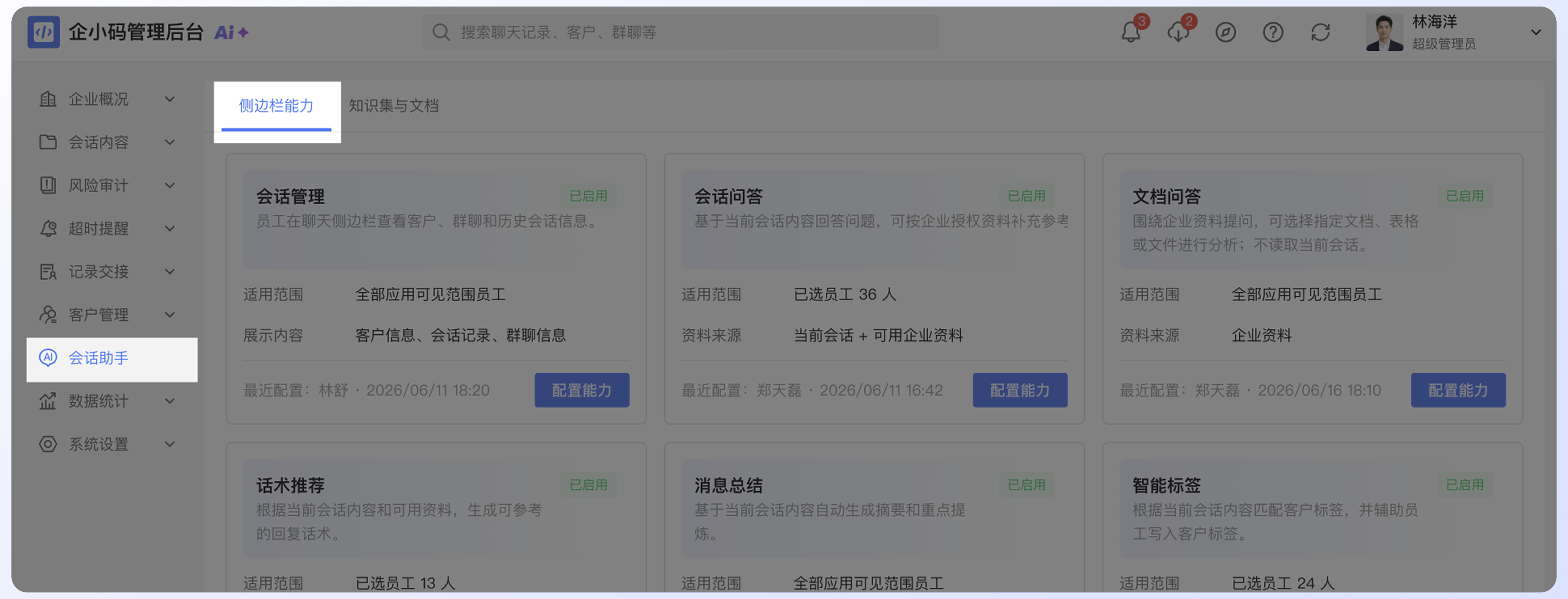Click 已启用 status on 文档问答
Viewport: 1568px width, 599px height.
[x=1465, y=196]
